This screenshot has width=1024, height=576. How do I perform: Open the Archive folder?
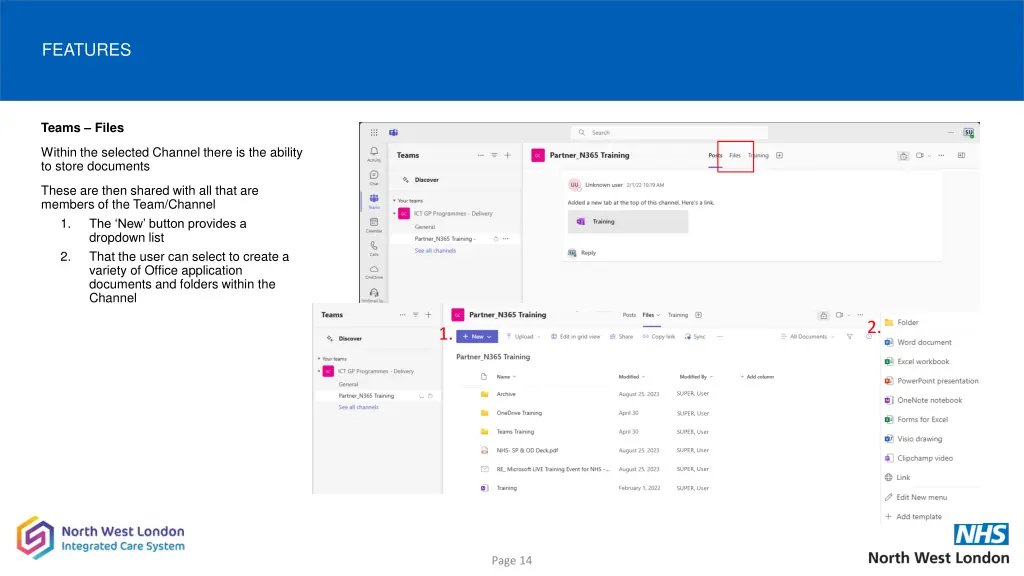506,394
